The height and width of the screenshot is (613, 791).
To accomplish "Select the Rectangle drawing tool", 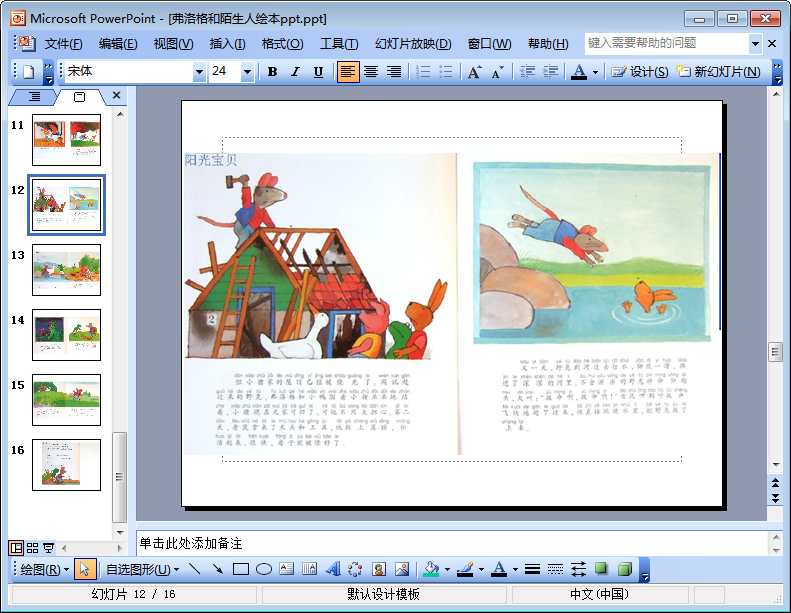I will click(x=241, y=570).
